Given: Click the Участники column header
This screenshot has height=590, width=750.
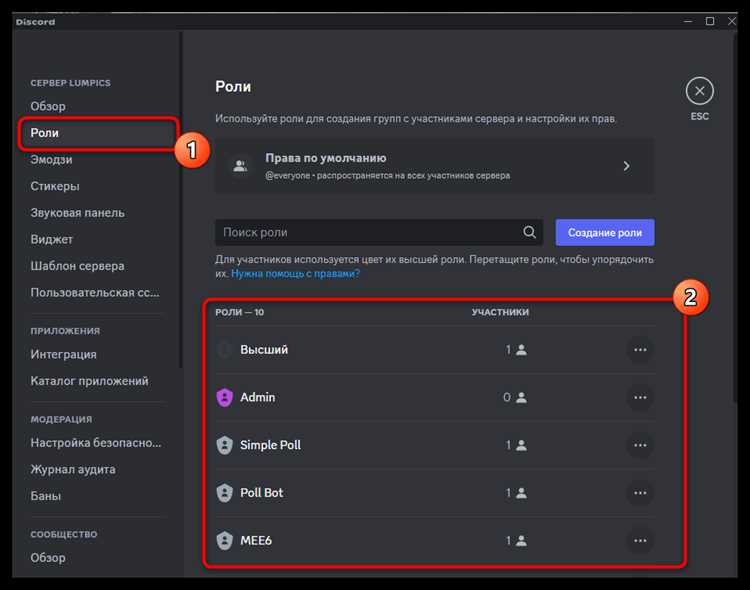Looking at the screenshot, I should 500,312.
